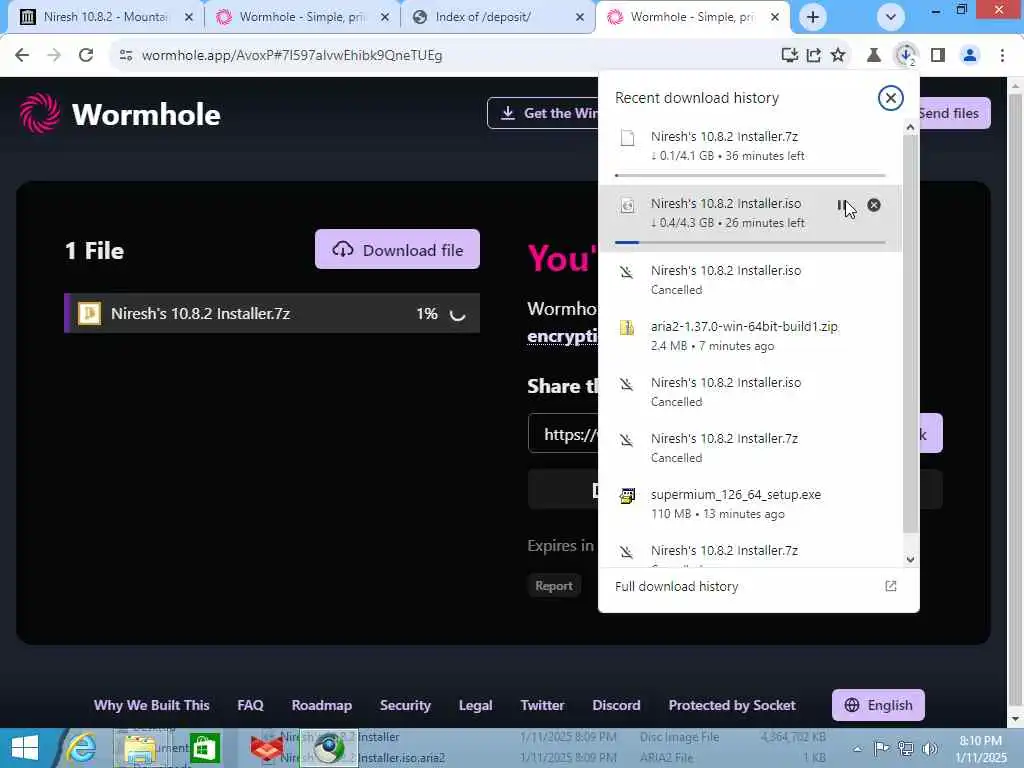The image size is (1024, 768).
Task: Click the Get the Windows app button
Action: [x=543, y=114]
